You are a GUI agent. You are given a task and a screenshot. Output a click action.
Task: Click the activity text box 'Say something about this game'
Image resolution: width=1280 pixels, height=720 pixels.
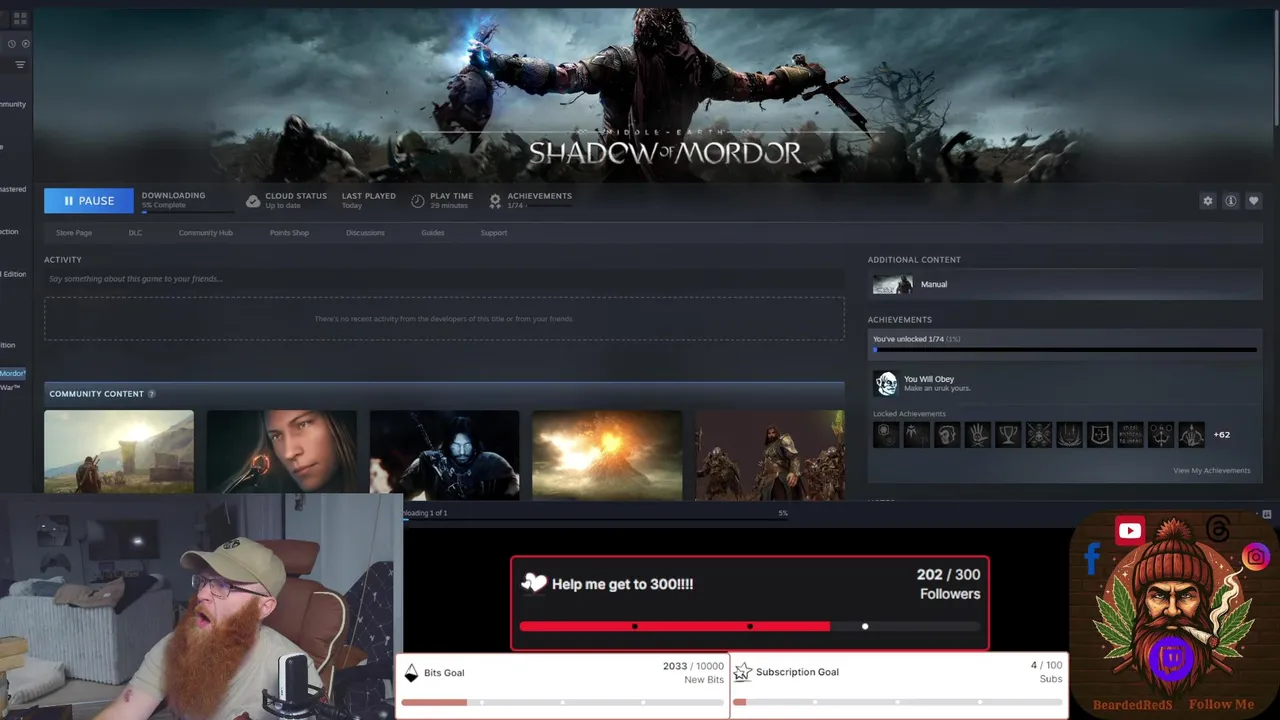[x=444, y=279]
